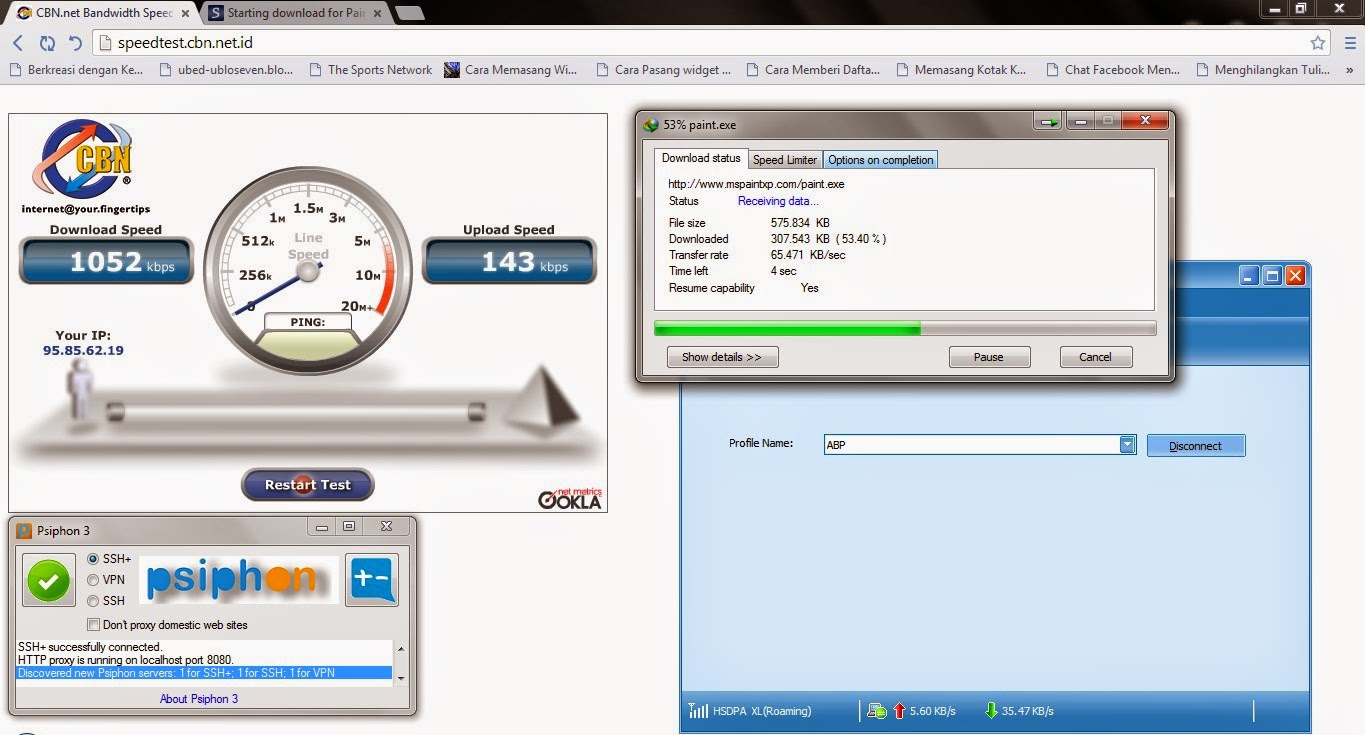Click the green arrow button in IDM title bar
The width and height of the screenshot is (1365, 735).
coord(1048,122)
